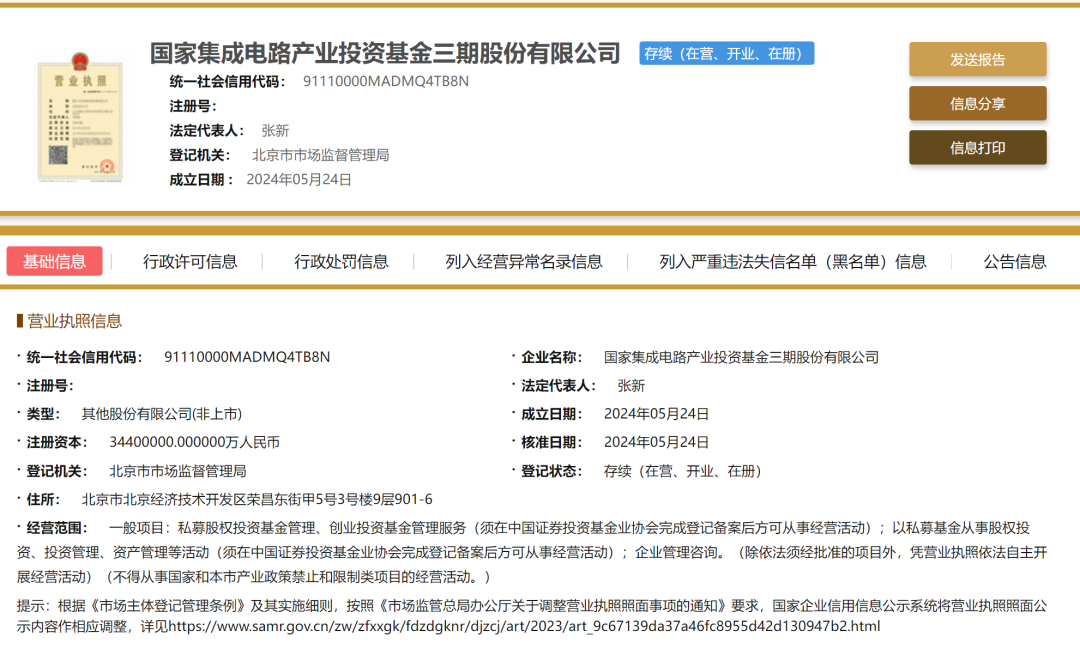Screen dimensions: 1080x649
Task: Click the 营业执照信息 section heading
Action: (x=74, y=321)
